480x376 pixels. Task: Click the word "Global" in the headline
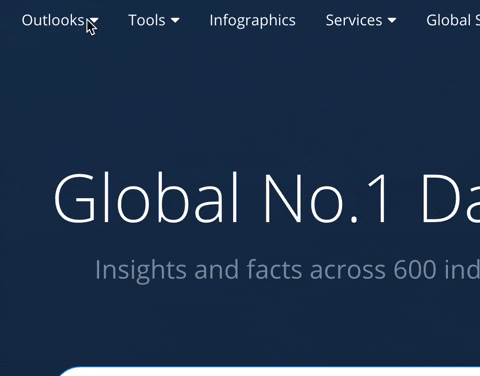click(146, 198)
